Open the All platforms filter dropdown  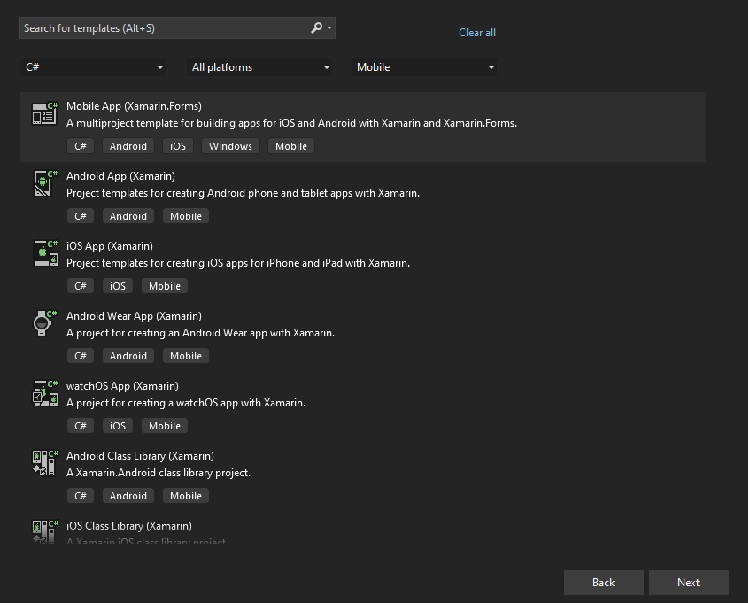260,67
